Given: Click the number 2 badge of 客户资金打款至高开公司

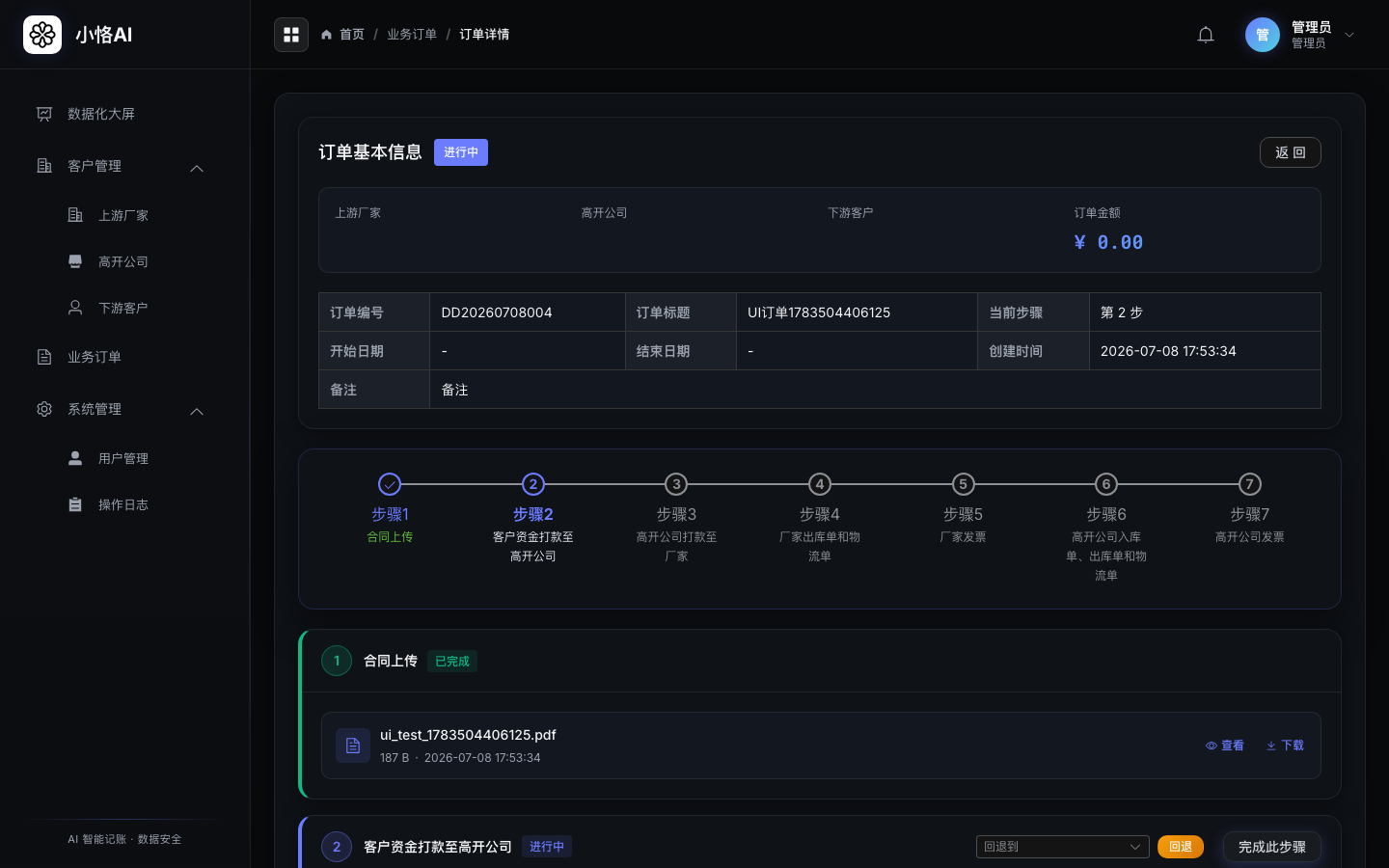Looking at the screenshot, I should click(x=337, y=847).
